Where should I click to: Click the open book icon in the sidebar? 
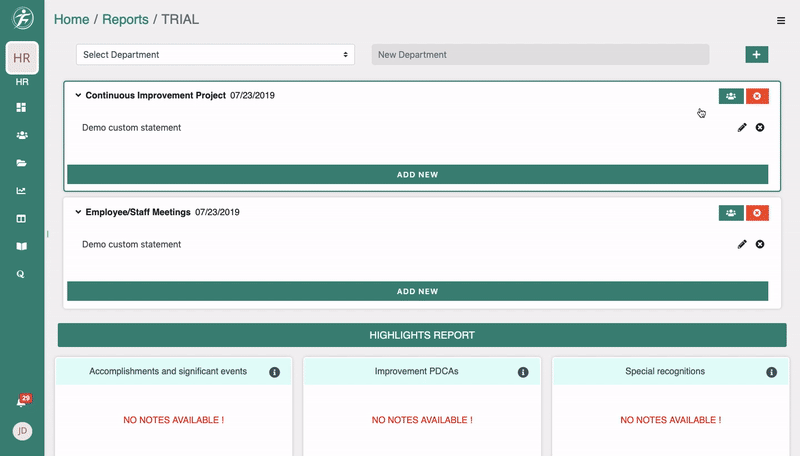point(21,246)
